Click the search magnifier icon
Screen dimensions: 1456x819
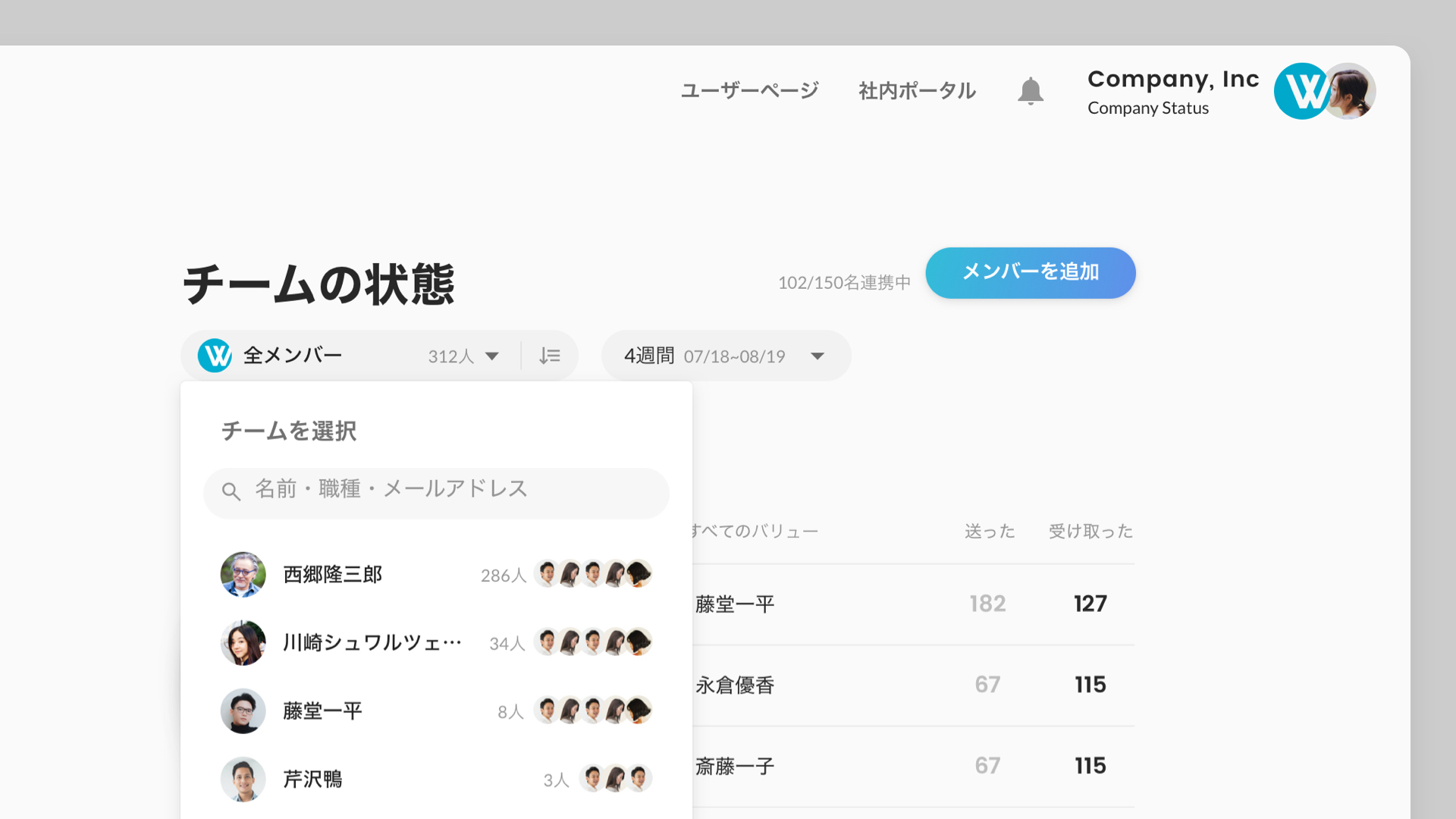click(x=231, y=491)
